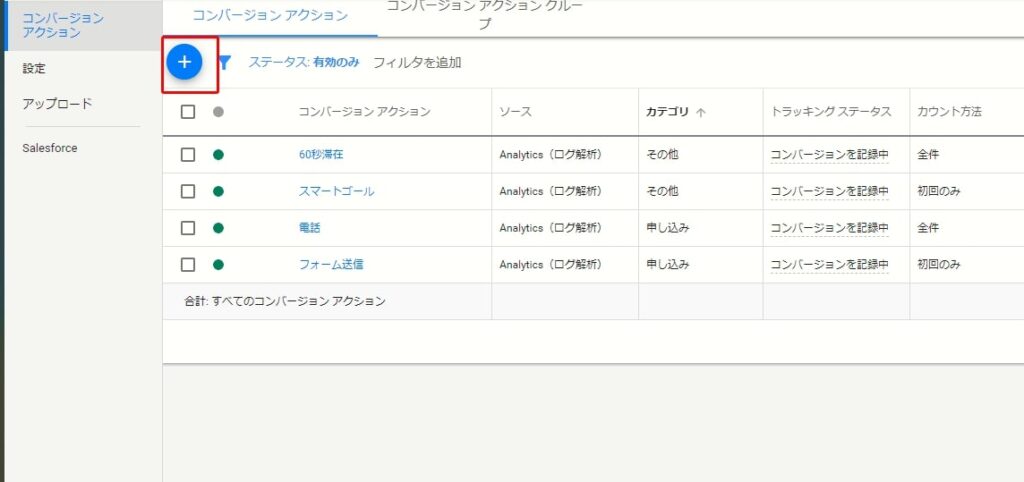The height and width of the screenshot is (482, 1024).
Task: Click 申し込み category in 電話 row
Action: (x=667, y=228)
